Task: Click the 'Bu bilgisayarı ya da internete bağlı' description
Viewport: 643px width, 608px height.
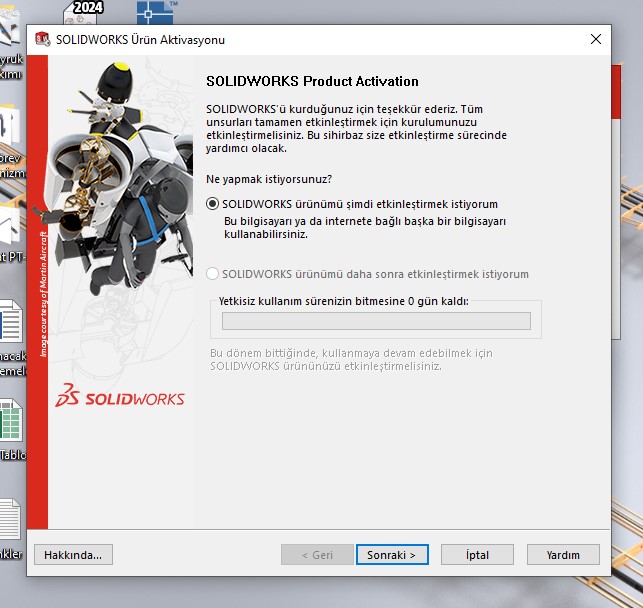Action: pos(365,228)
